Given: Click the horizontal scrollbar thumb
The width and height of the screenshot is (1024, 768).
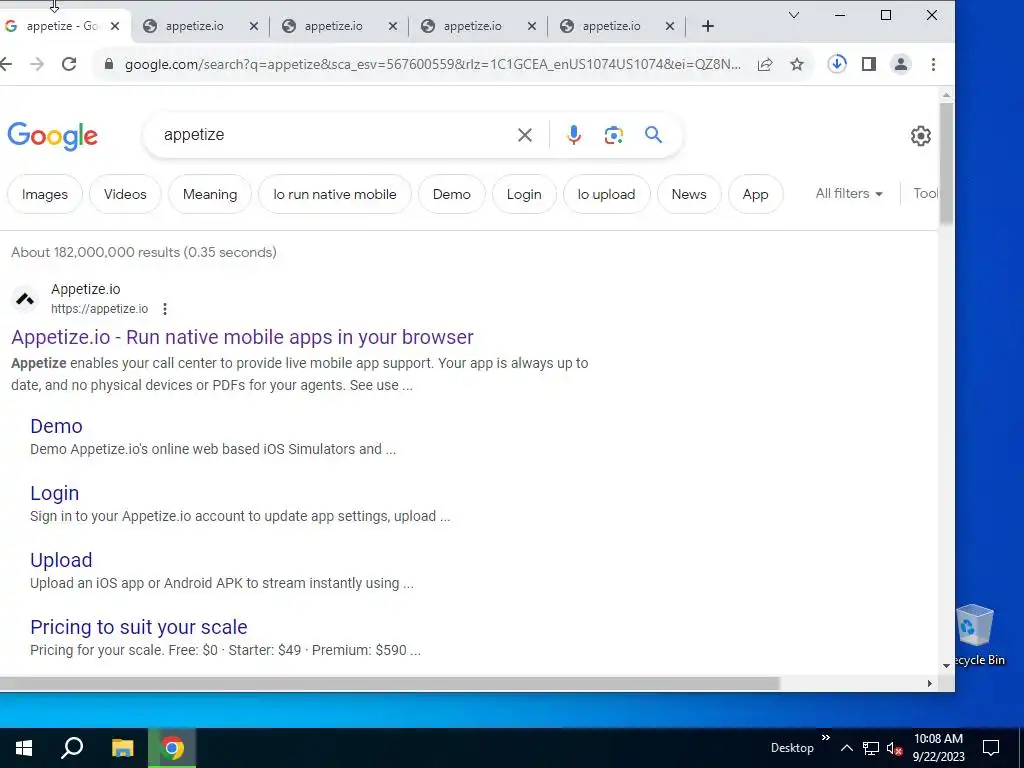Looking at the screenshot, I should pos(389,684).
